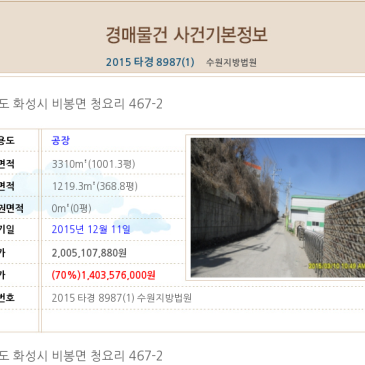The width and height of the screenshot is (365, 365).
Task: Click the 경매물건 사건기본정보 page title
Action: pyautogui.click(x=187, y=34)
